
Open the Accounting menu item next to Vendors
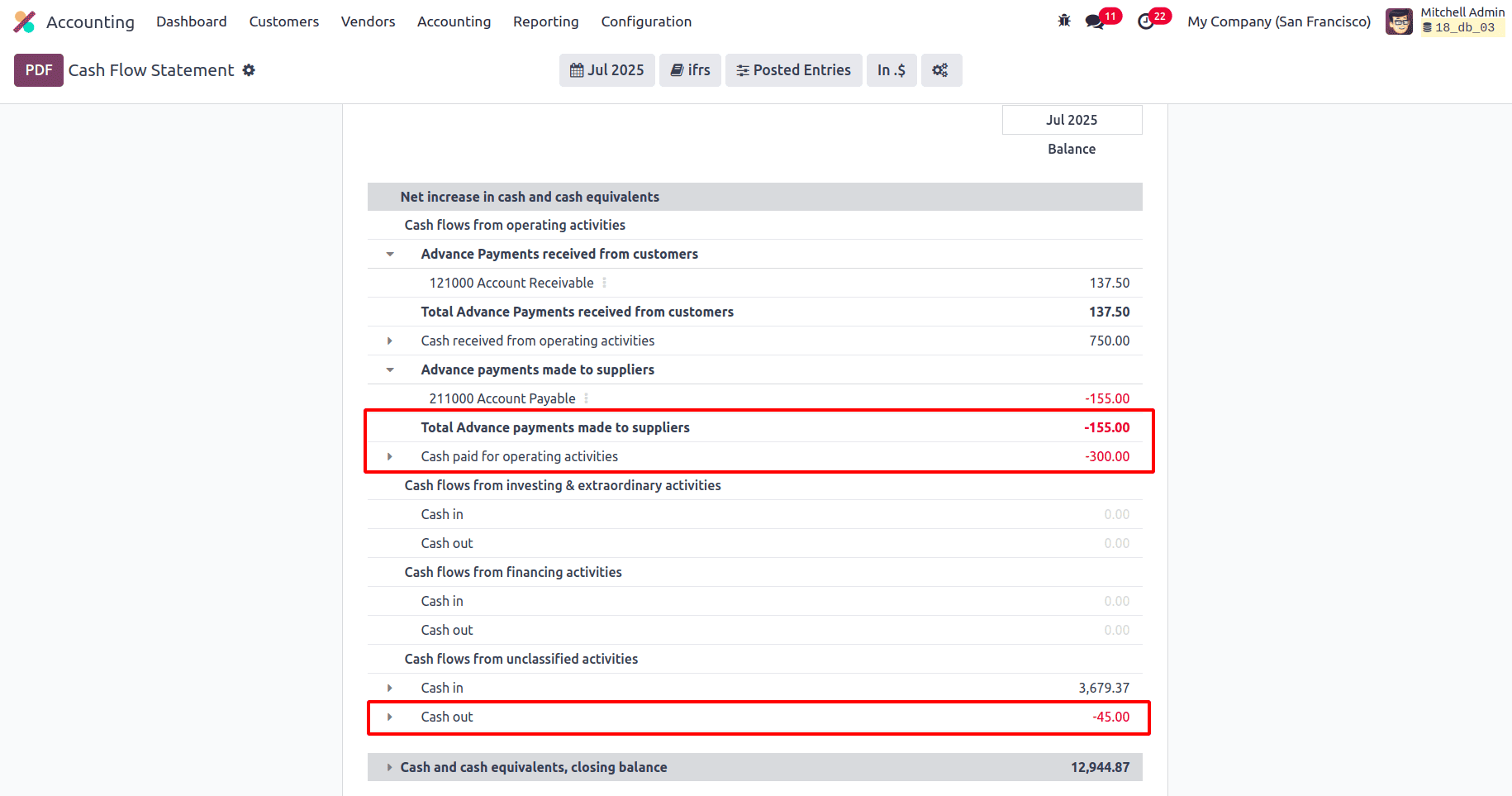tap(454, 21)
